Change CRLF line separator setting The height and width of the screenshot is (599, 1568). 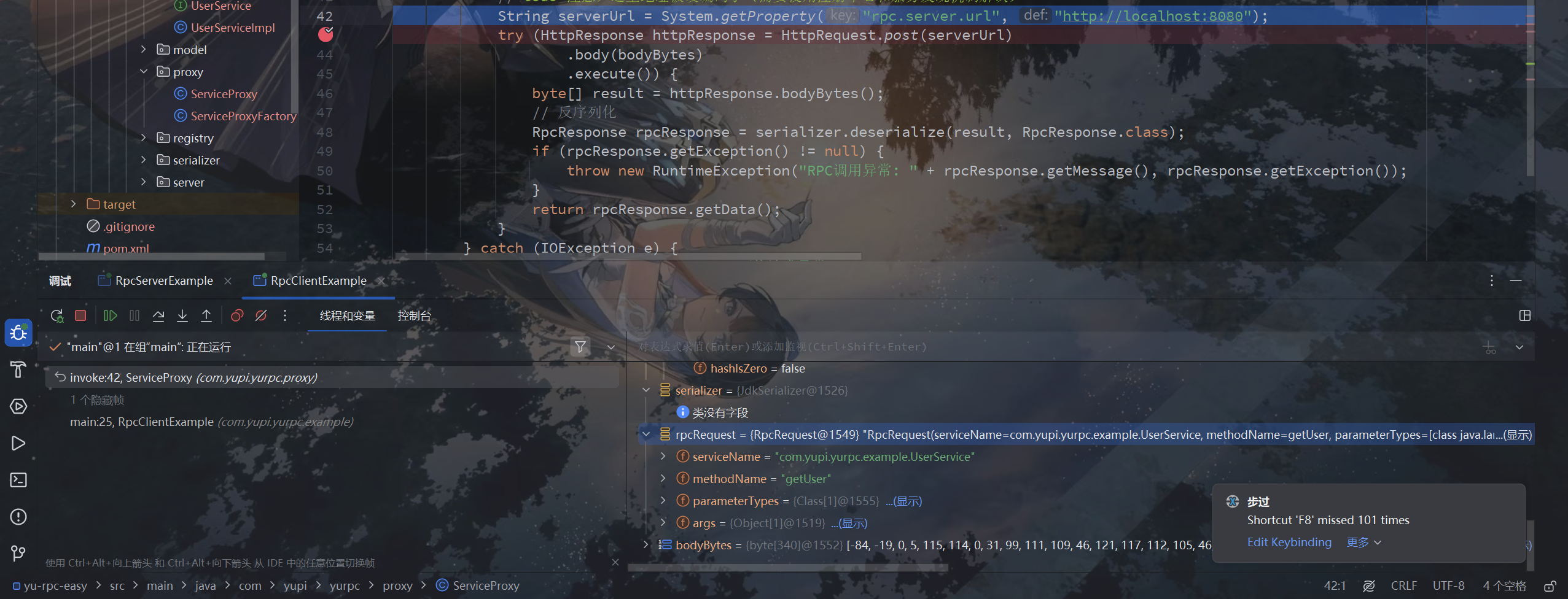pos(1403,586)
